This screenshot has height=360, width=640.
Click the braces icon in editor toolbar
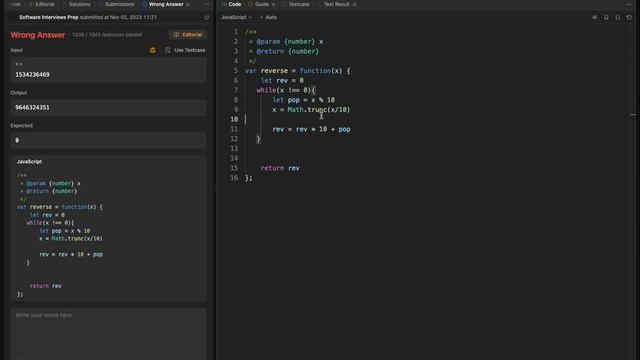tap(618, 18)
